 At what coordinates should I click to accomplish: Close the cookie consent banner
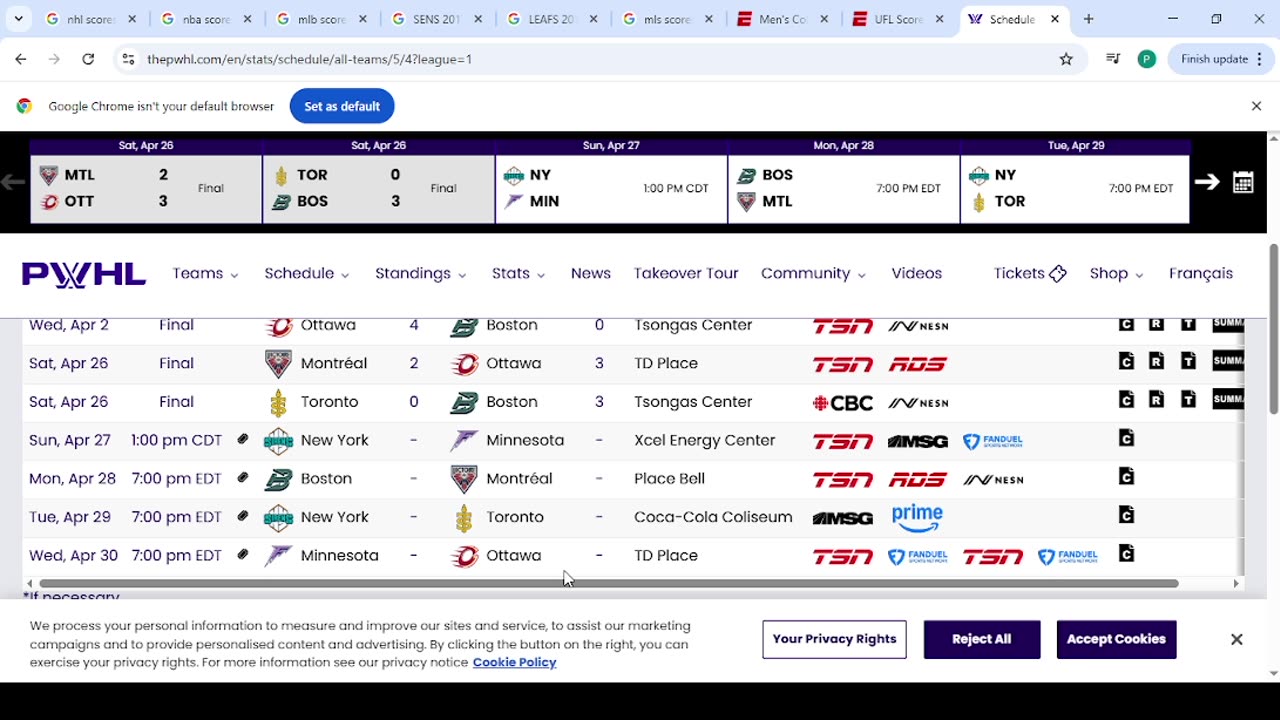pyautogui.click(x=1236, y=639)
